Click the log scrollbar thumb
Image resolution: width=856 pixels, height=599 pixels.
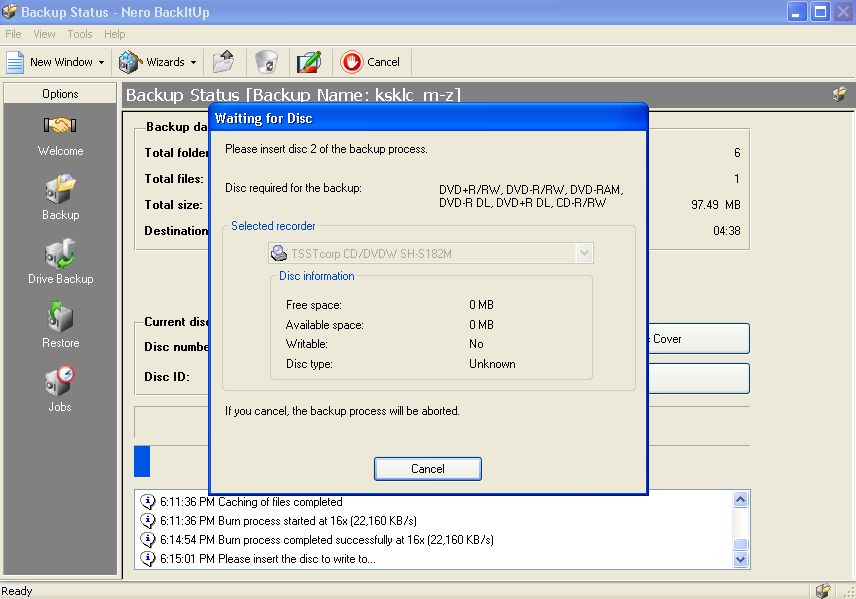(x=740, y=544)
